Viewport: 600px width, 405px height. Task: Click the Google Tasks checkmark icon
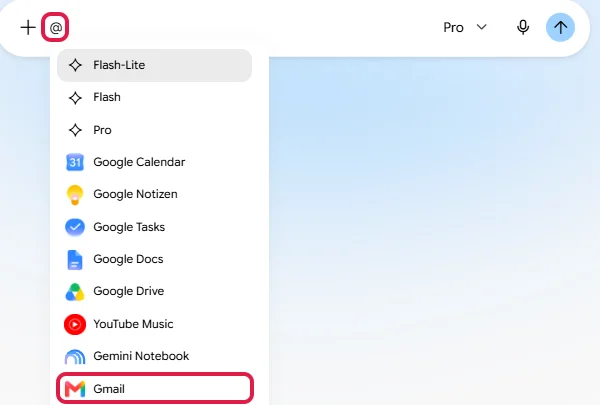click(x=75, y=227)
